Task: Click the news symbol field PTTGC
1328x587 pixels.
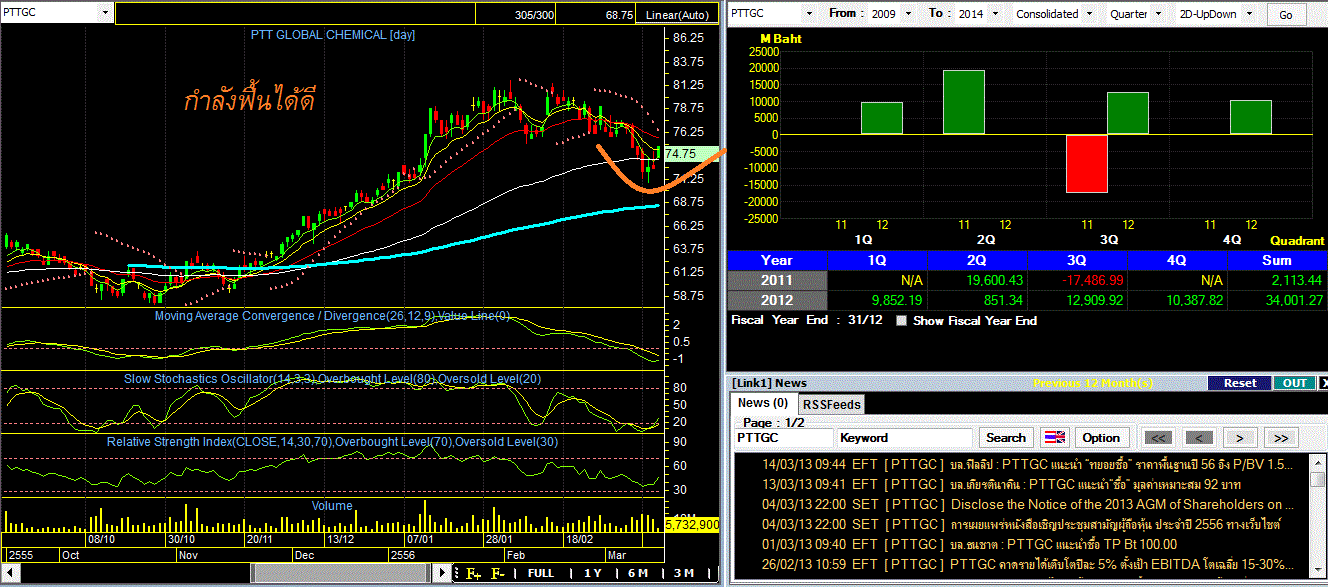Action: 783,438
